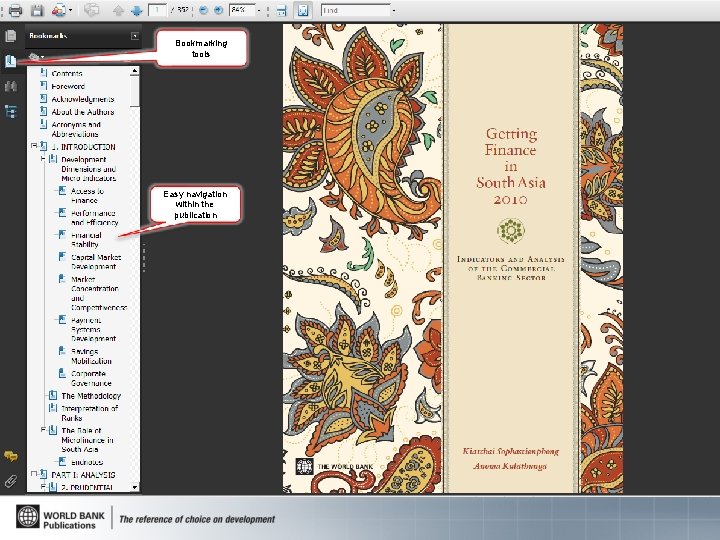Click bookmark flag icon beside Endnotes
The image size is (720, 540).
tap(62, 461)
